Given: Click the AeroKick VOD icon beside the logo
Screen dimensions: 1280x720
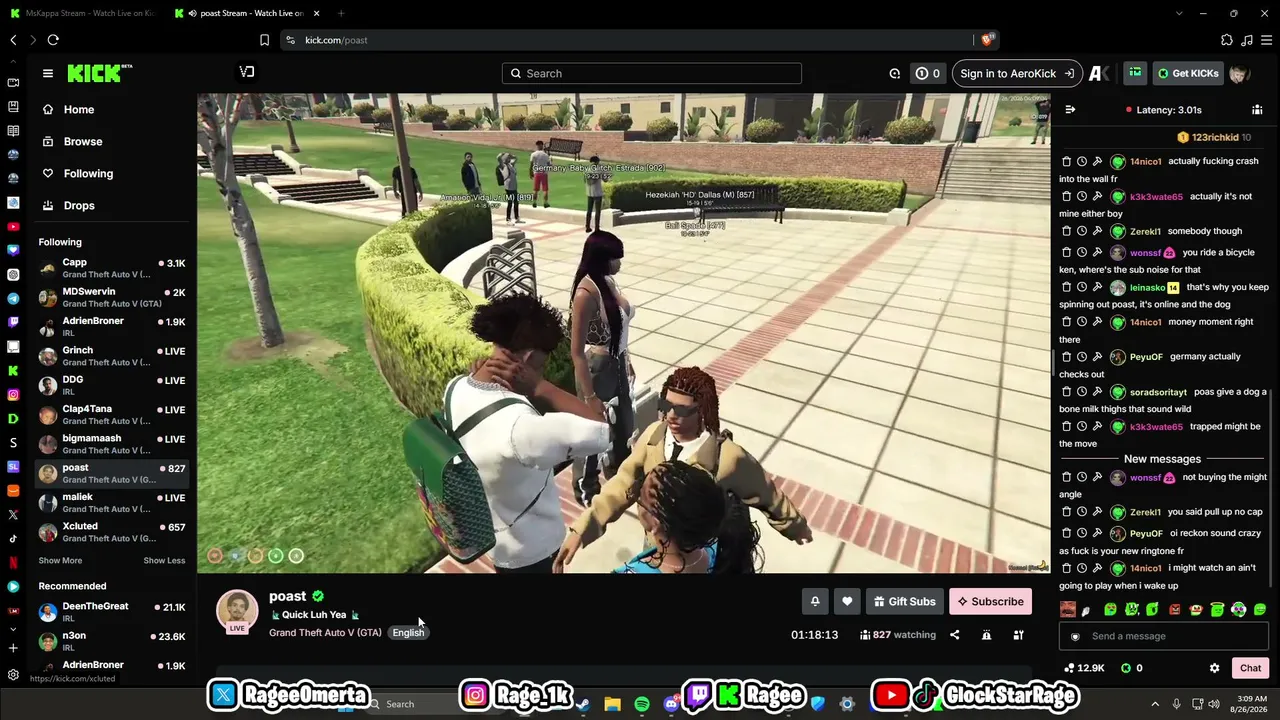Looking at the screenshot, I should (x=247, y=72).
